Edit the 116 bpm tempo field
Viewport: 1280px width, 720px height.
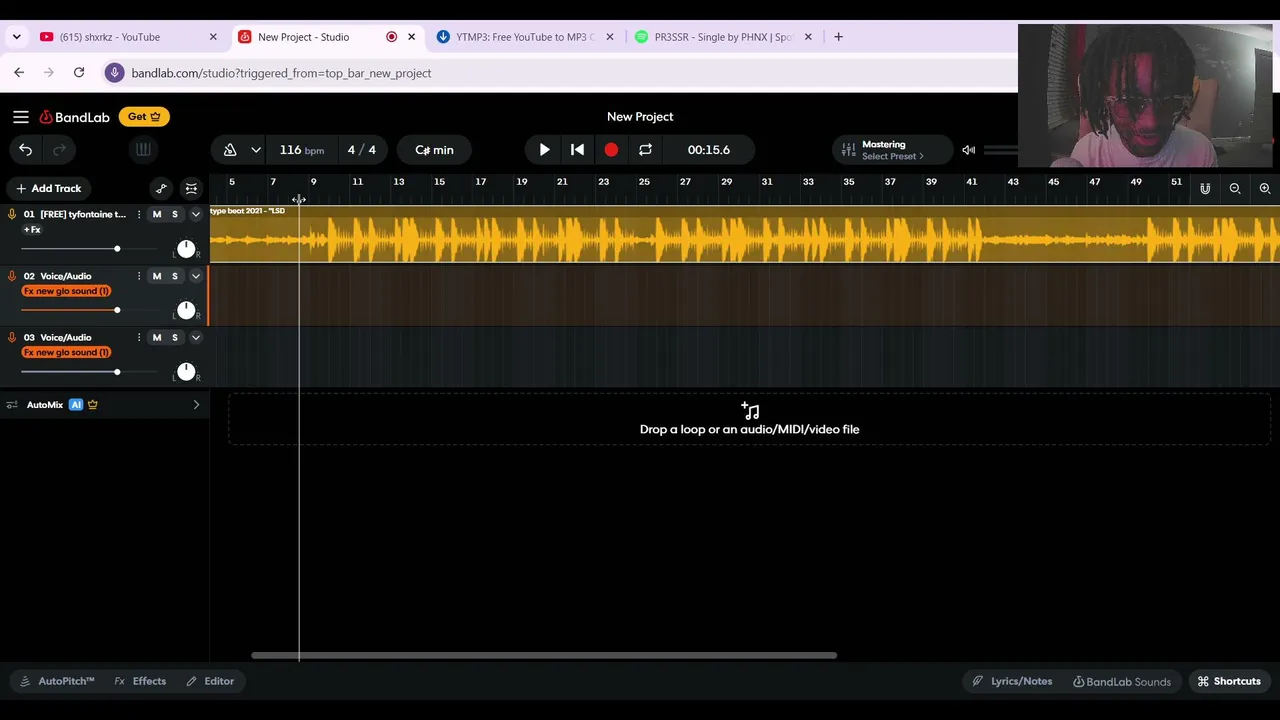301,150
